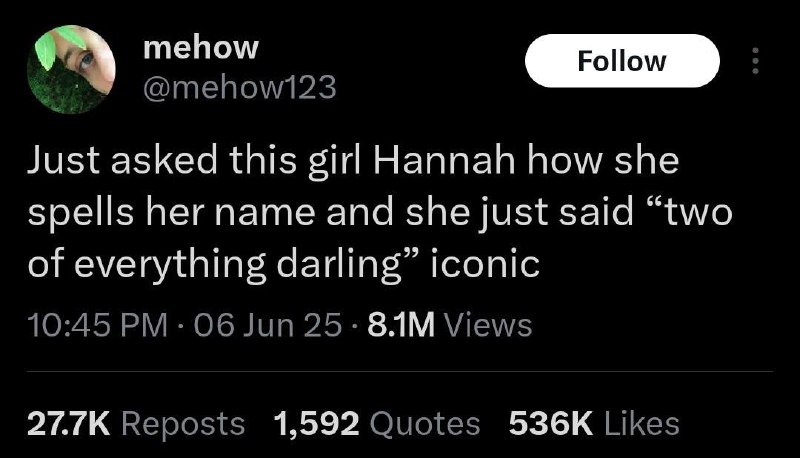Open the @mehow123 handle link
The image size is (800, 458).
click(x=240, y=87)
